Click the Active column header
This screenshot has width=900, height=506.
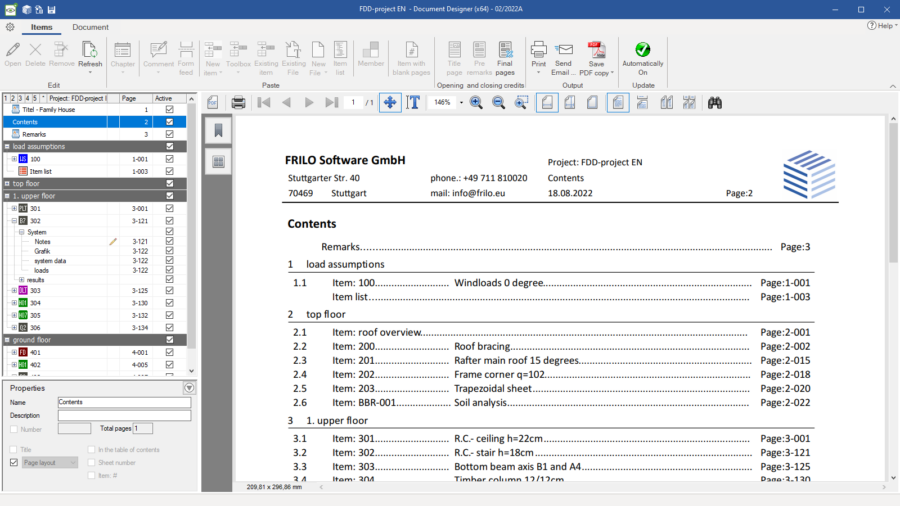click(169, 98)
